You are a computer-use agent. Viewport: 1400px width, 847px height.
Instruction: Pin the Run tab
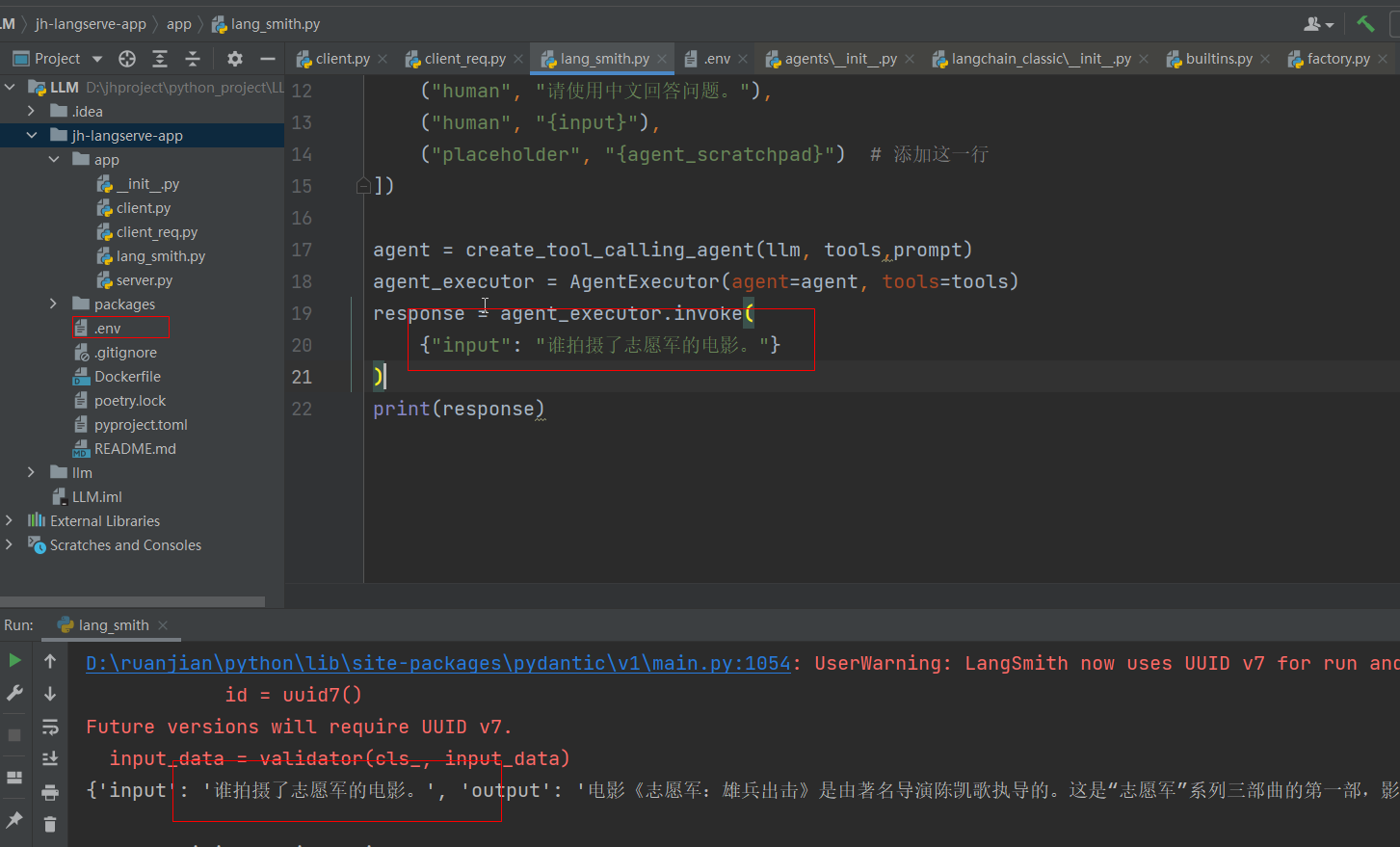pyautogui.click(x=14, y=819)
